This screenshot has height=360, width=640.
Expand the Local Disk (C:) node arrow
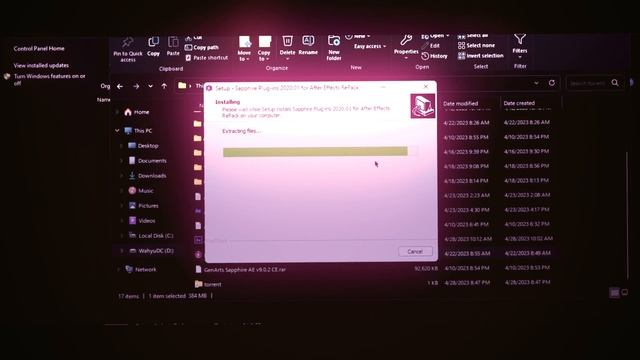122,236
